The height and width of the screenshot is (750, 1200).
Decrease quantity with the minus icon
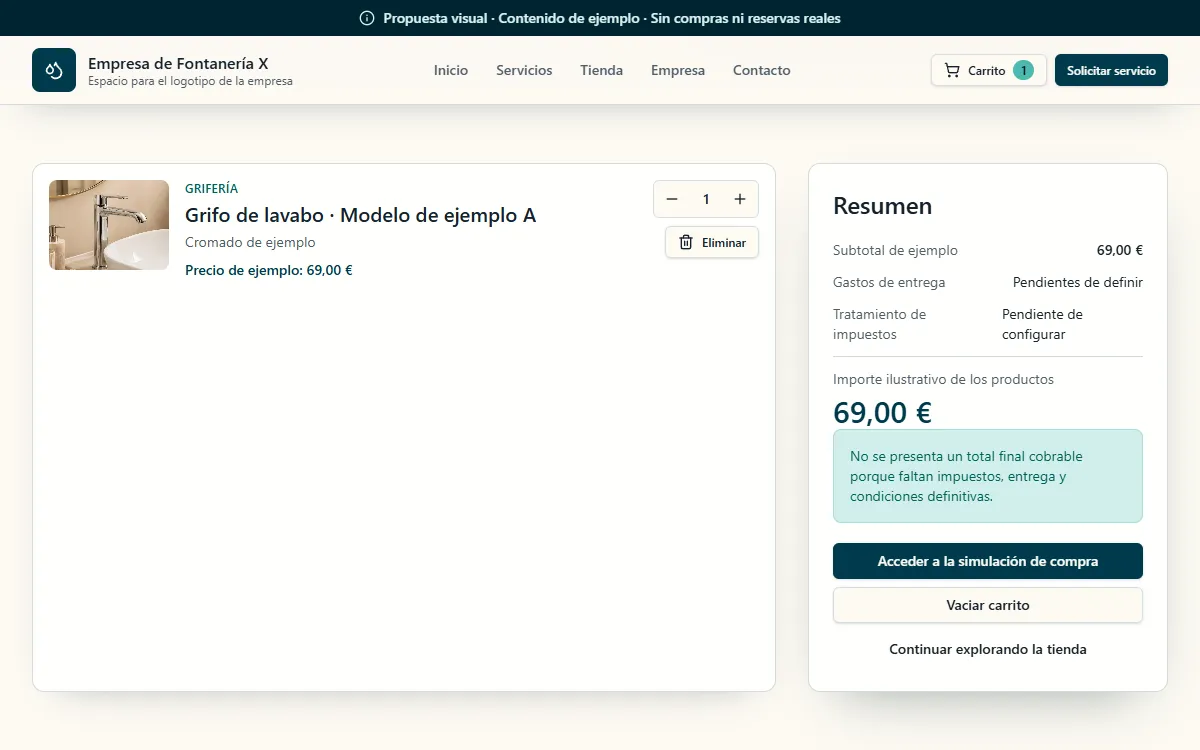(x=672, y=199)
